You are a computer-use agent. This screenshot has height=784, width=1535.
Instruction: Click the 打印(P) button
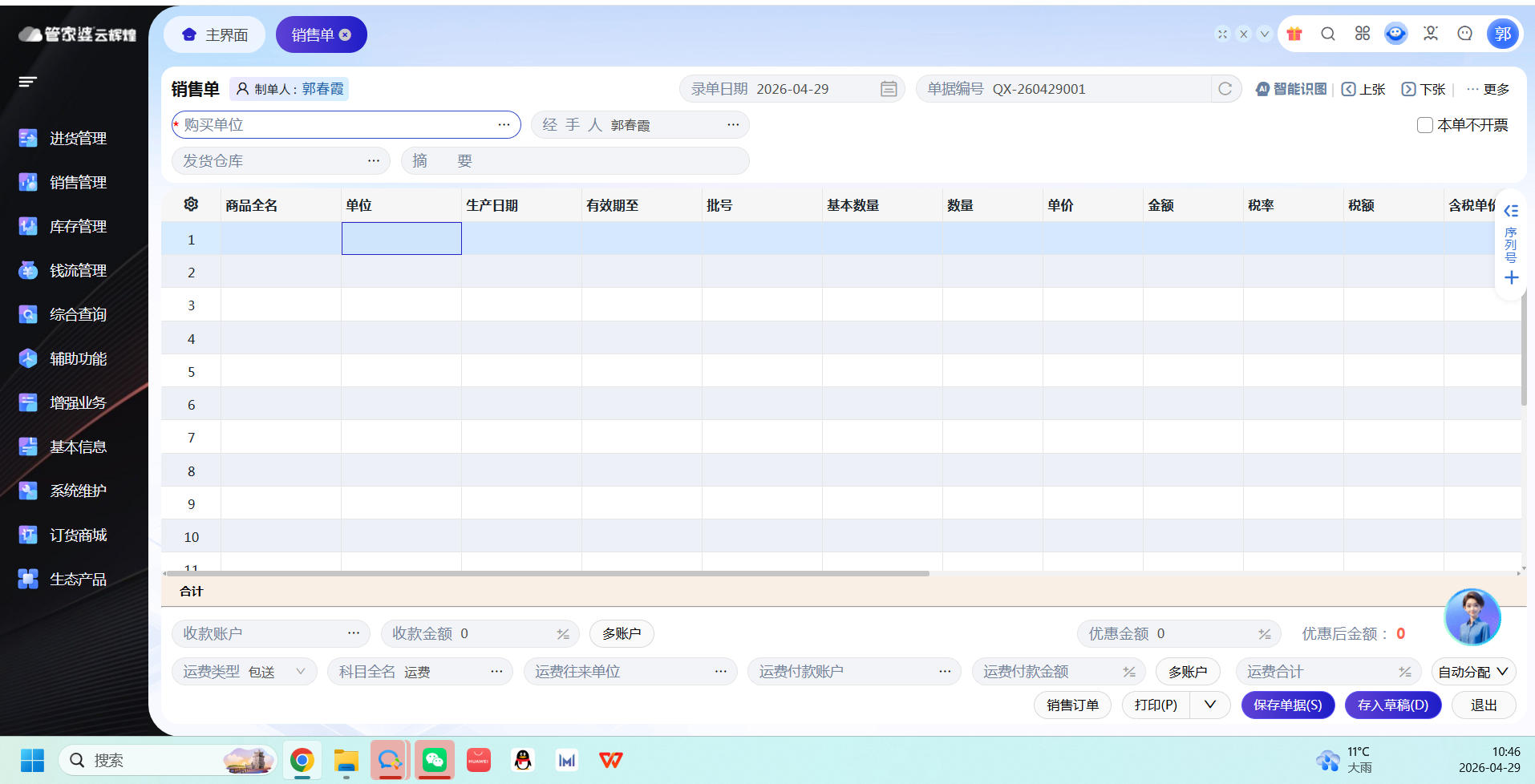pyautogui.click(x=1156, y=705)
